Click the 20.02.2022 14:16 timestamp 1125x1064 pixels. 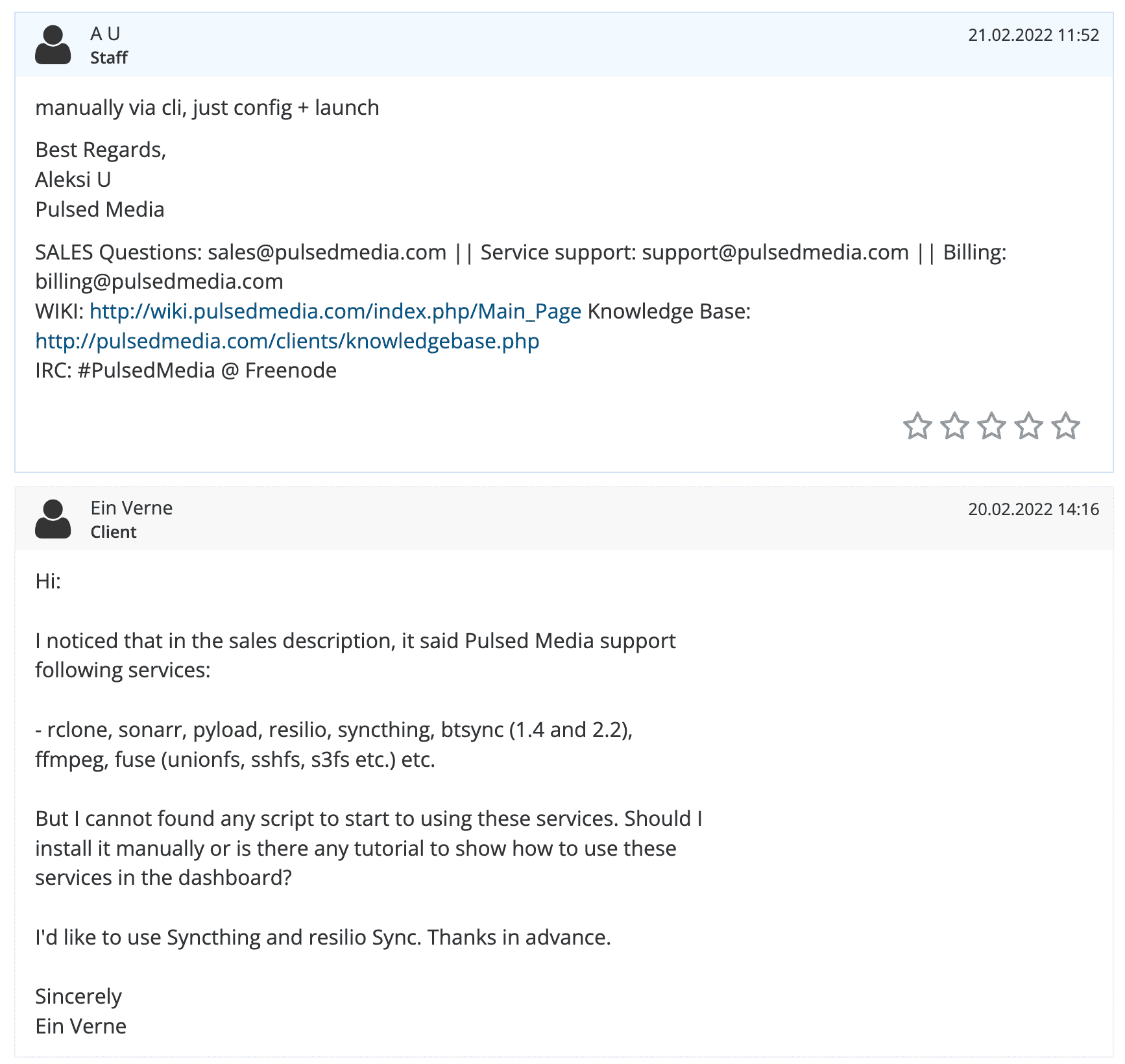(x=1034, y=509)
